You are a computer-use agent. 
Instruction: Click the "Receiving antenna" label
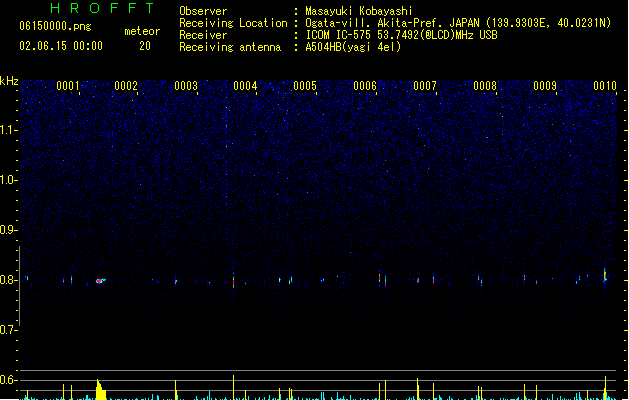(230, 47)
